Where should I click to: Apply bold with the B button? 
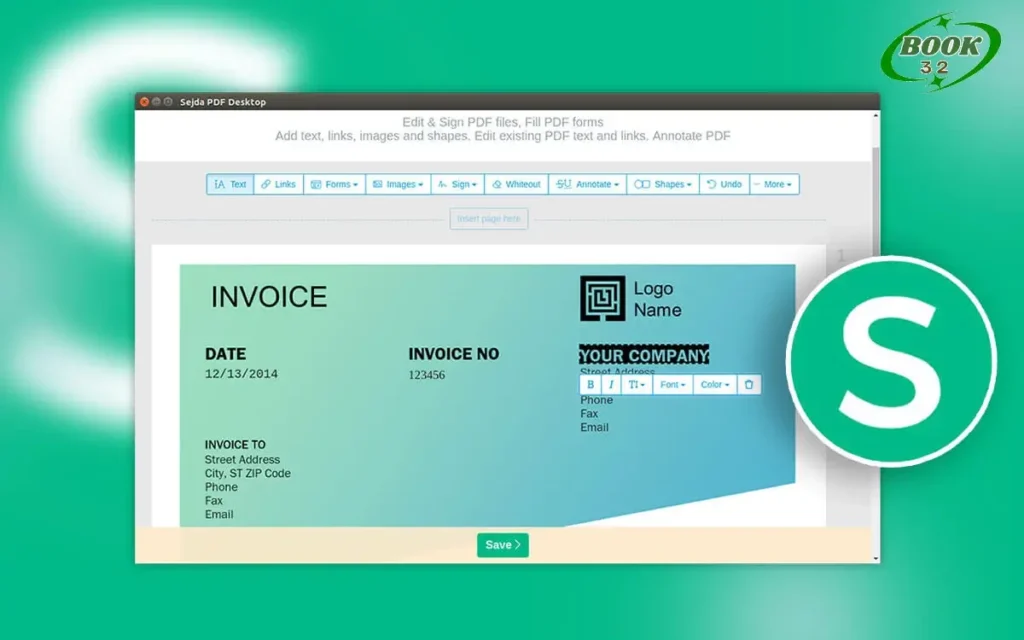pos(590,385)
